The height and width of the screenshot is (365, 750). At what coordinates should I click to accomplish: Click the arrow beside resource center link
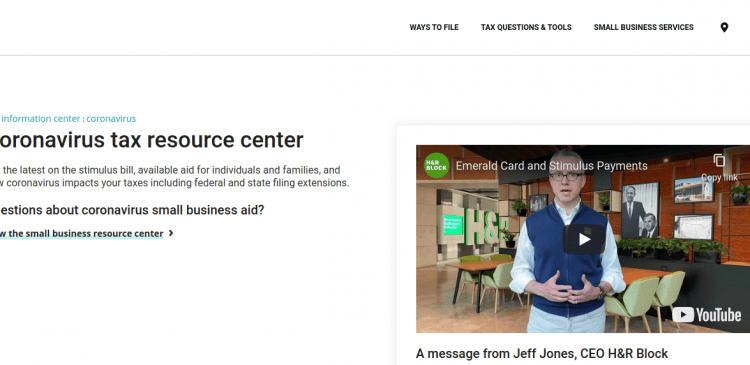171,233
